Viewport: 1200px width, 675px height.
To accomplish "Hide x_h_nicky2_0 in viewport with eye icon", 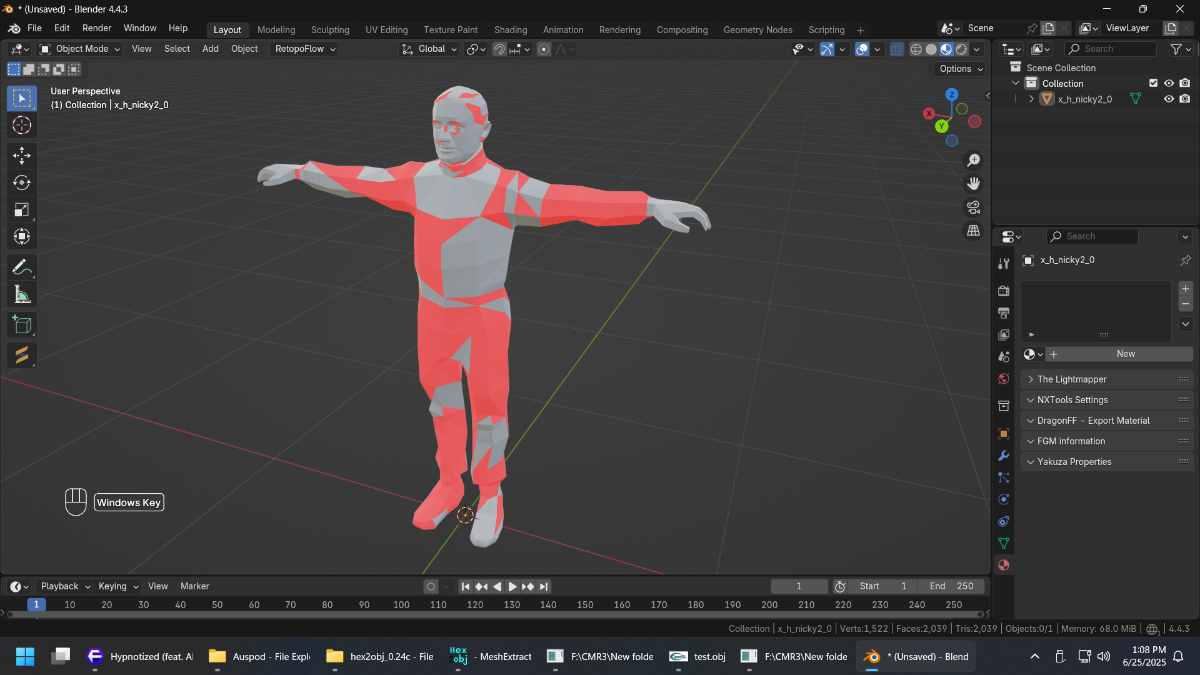I will pos(1168,98).
